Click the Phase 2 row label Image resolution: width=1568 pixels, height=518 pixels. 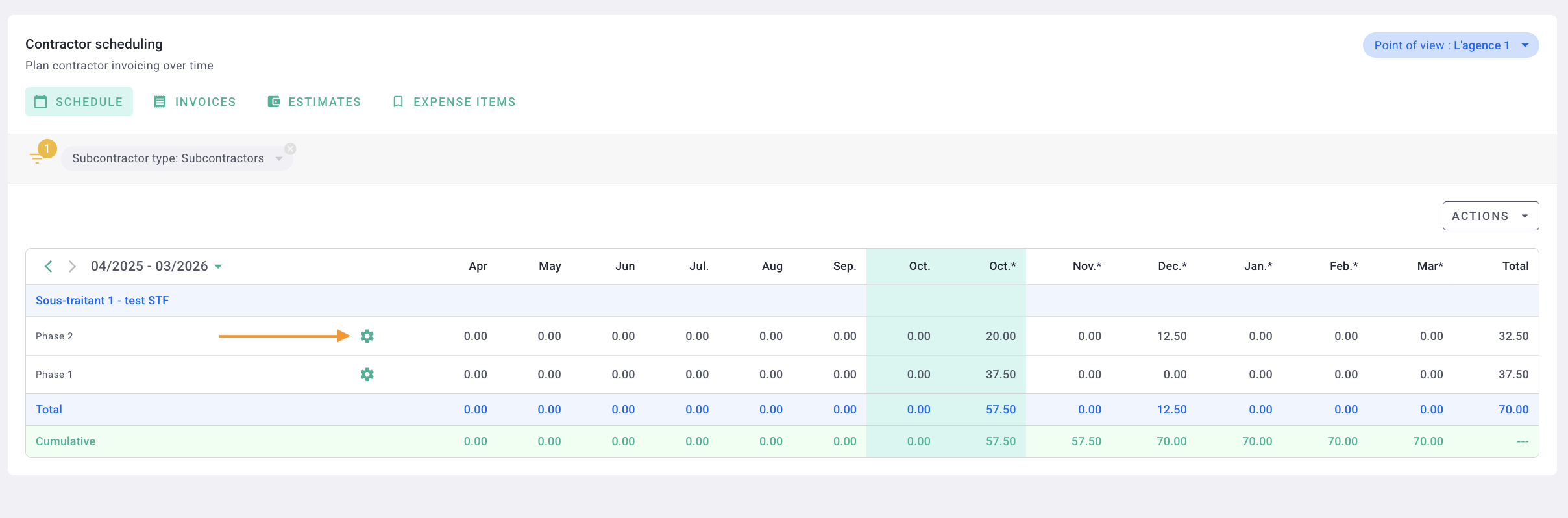(55, 336)
